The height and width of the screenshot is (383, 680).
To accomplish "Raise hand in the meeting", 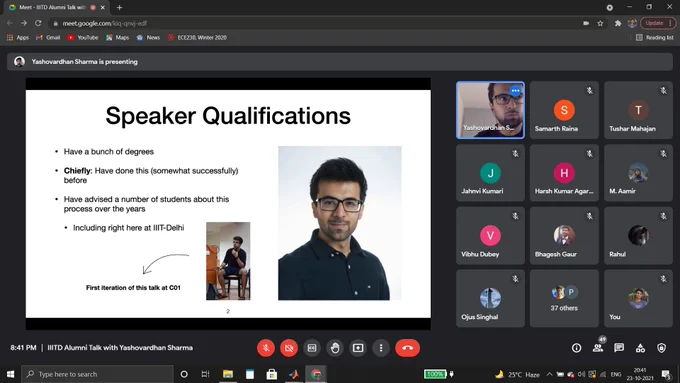I will (x=335, y=348).
